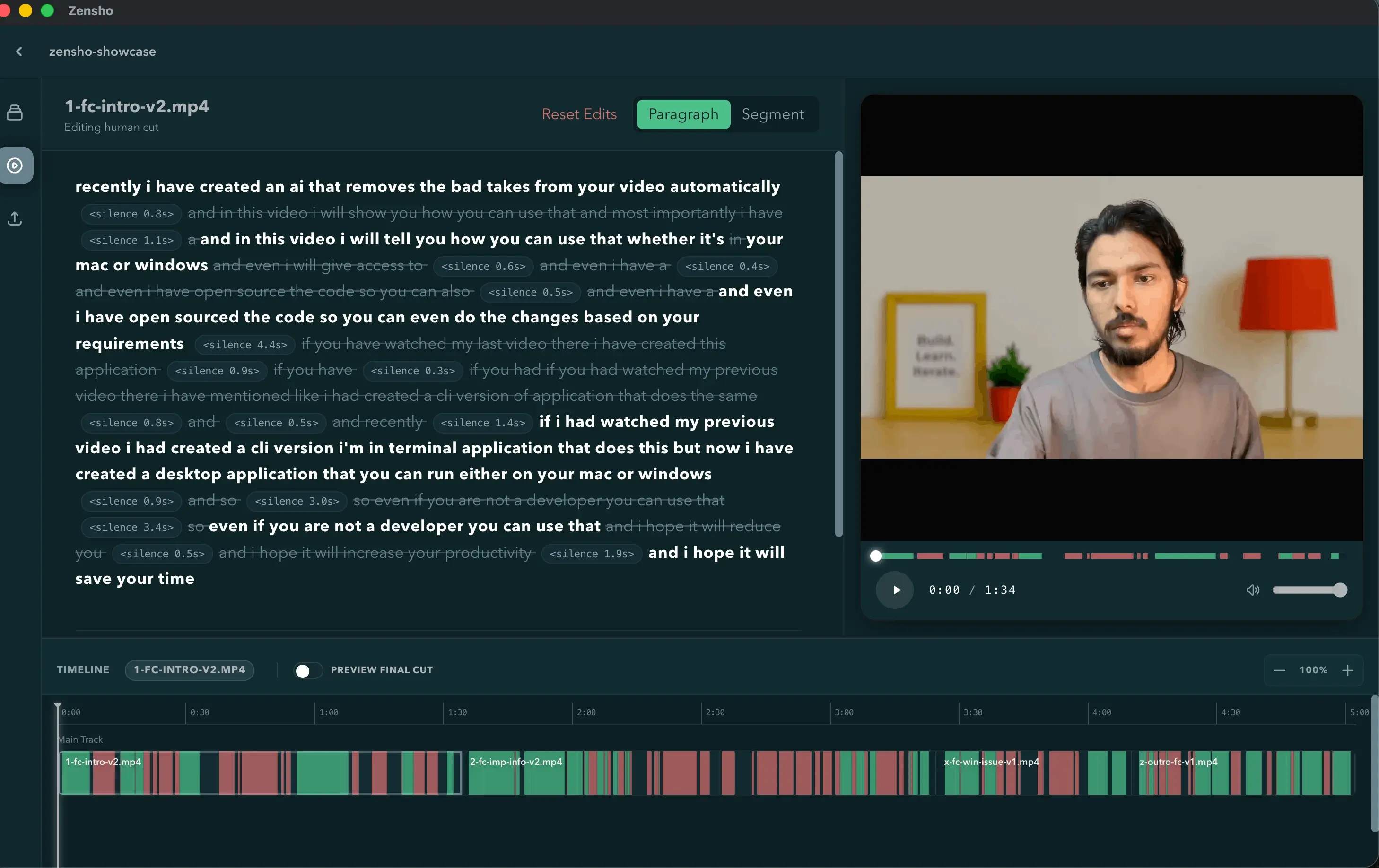Click the <silence 4.4s> tag
Image resolution: width=1379 pixels, height=868 pixels.
point(245,345)
